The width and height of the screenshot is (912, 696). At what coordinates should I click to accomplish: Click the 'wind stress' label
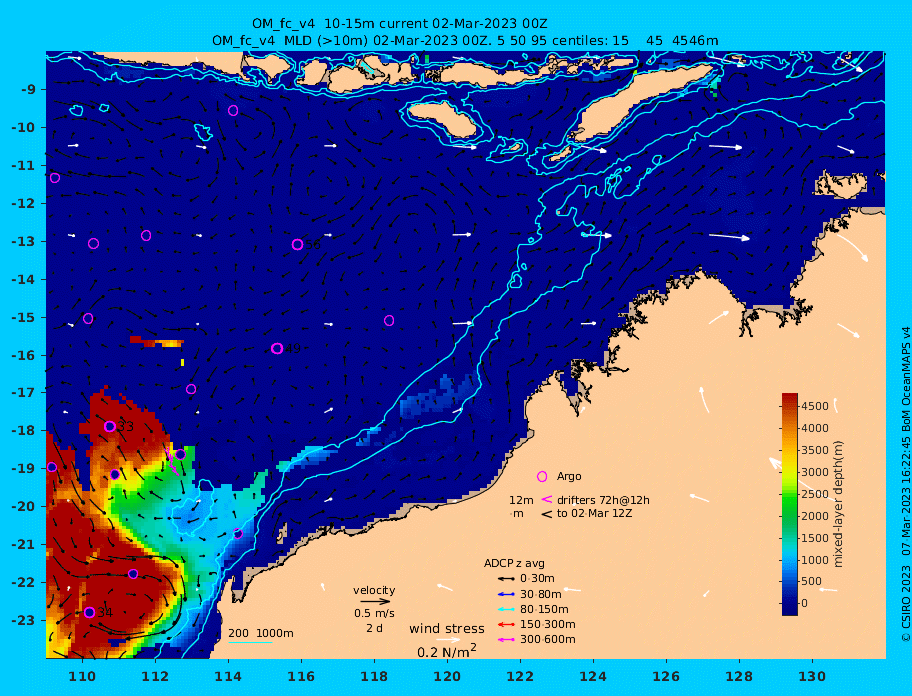click(x=447, y=629)
